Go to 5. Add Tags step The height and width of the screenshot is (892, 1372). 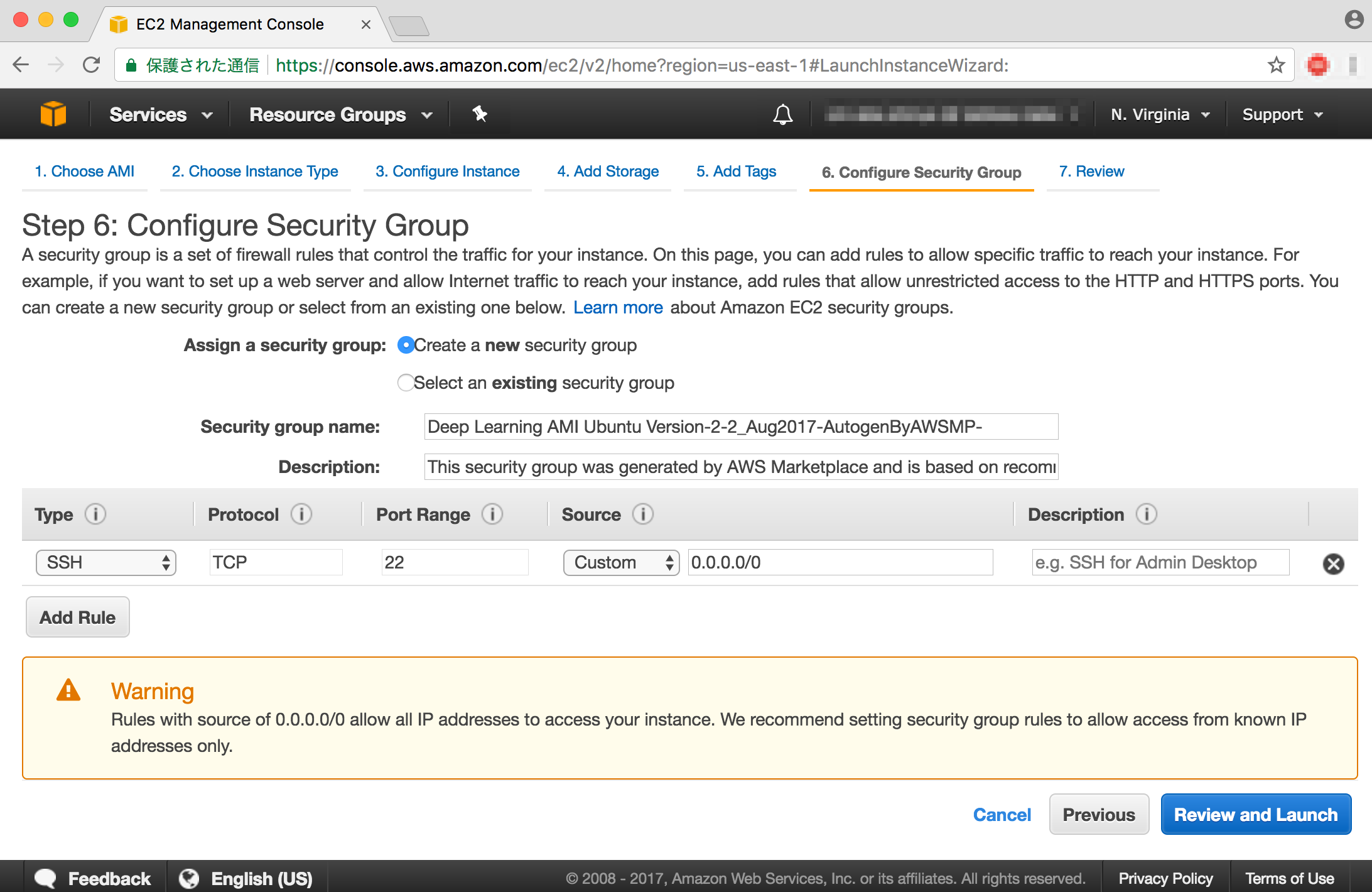point(736,171)
